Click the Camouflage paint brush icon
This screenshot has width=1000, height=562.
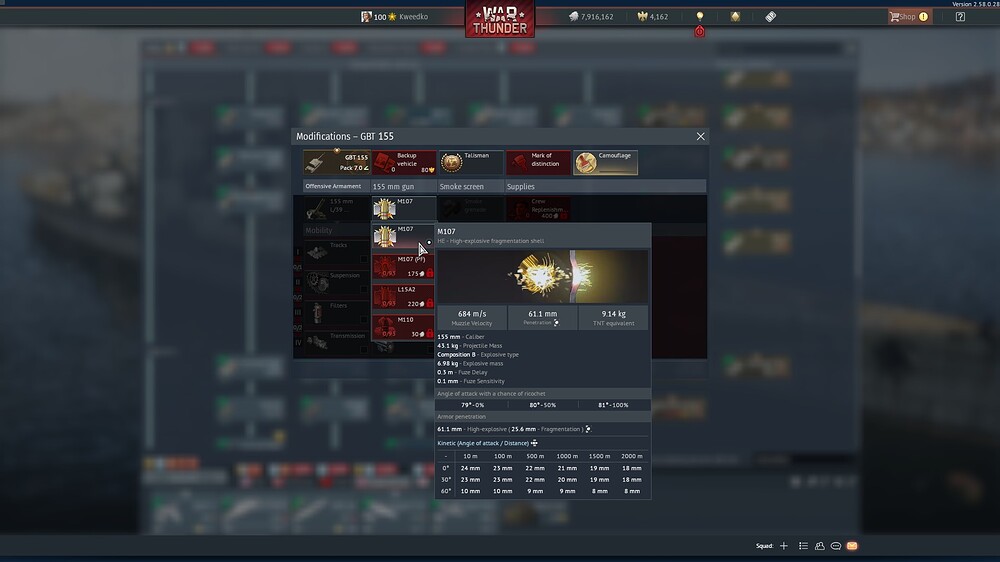[x=585, y=163]
